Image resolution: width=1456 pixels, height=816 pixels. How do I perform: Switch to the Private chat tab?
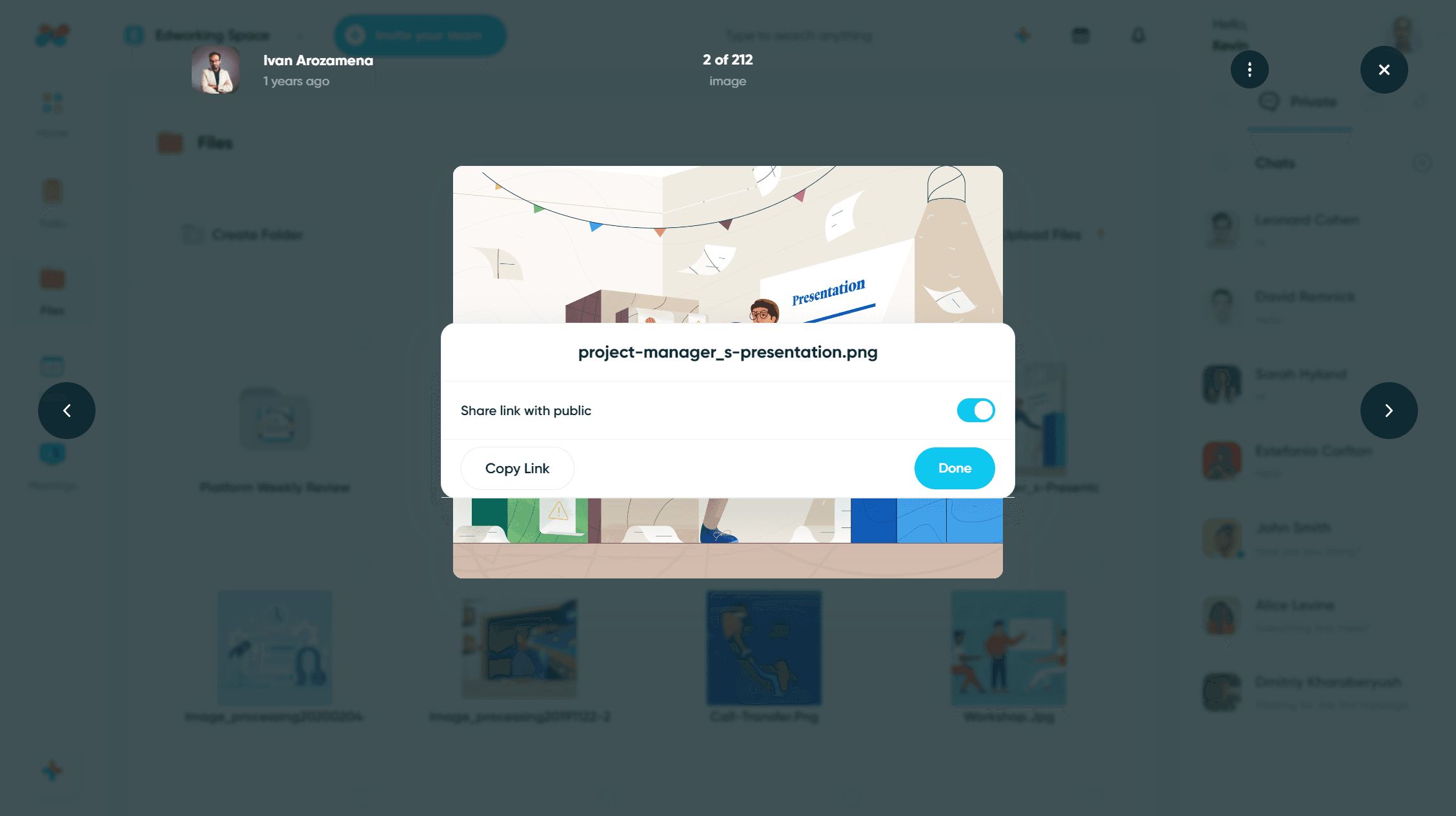coord(1299,102)
